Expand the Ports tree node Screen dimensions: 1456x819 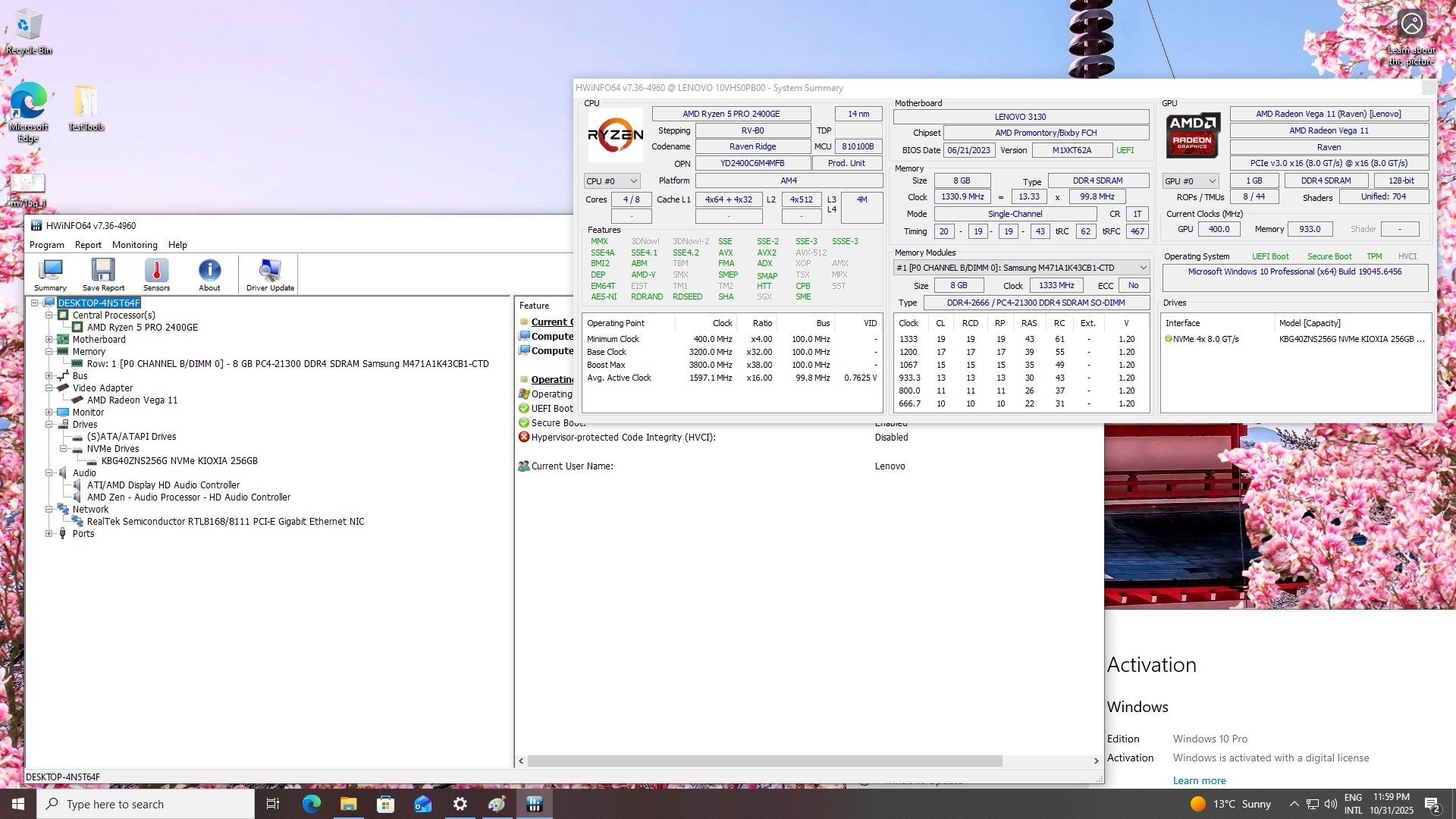pos(49,534)
